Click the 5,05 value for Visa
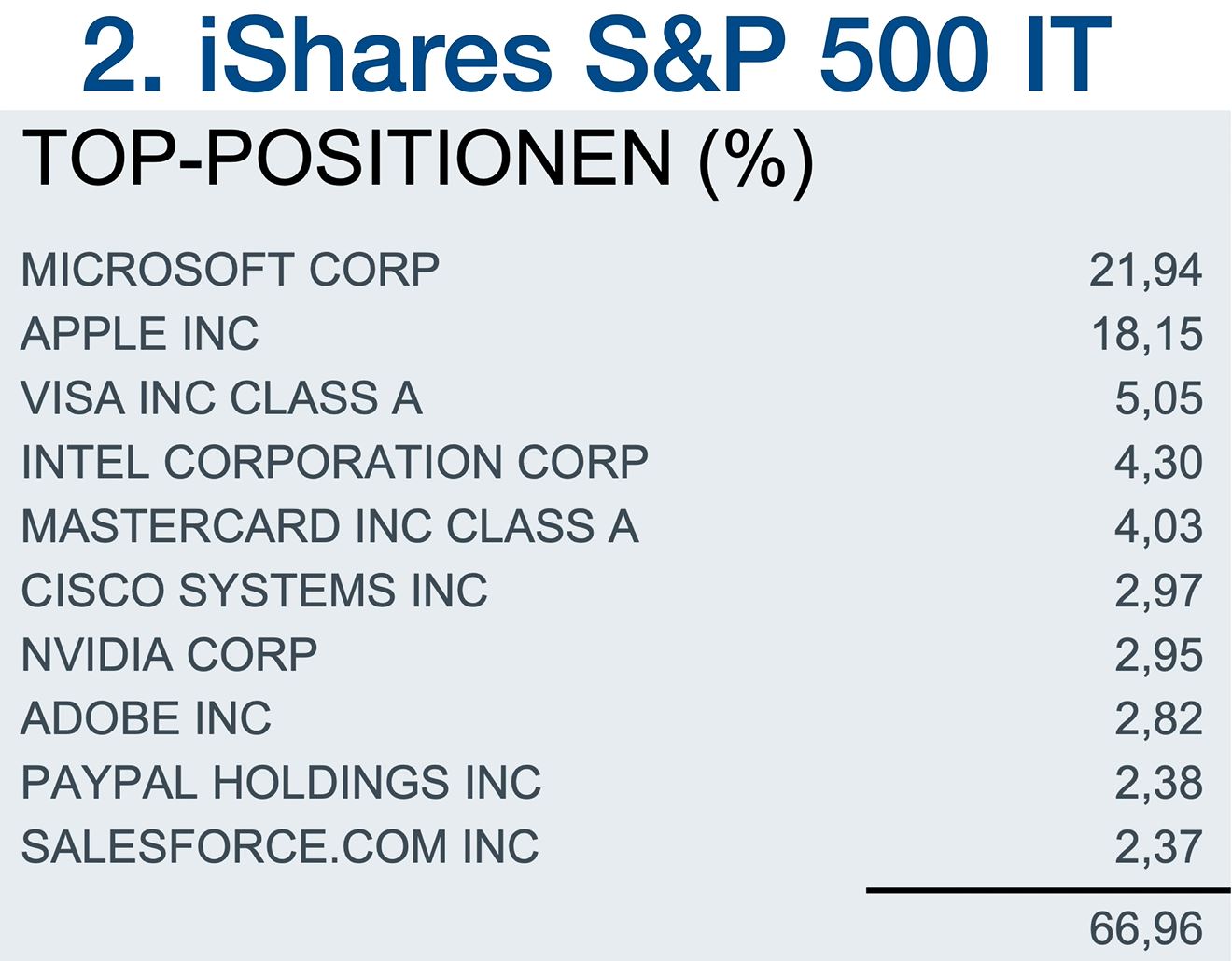The width and height of the screenshot is (1232, 961). (x=1158, y=398)
